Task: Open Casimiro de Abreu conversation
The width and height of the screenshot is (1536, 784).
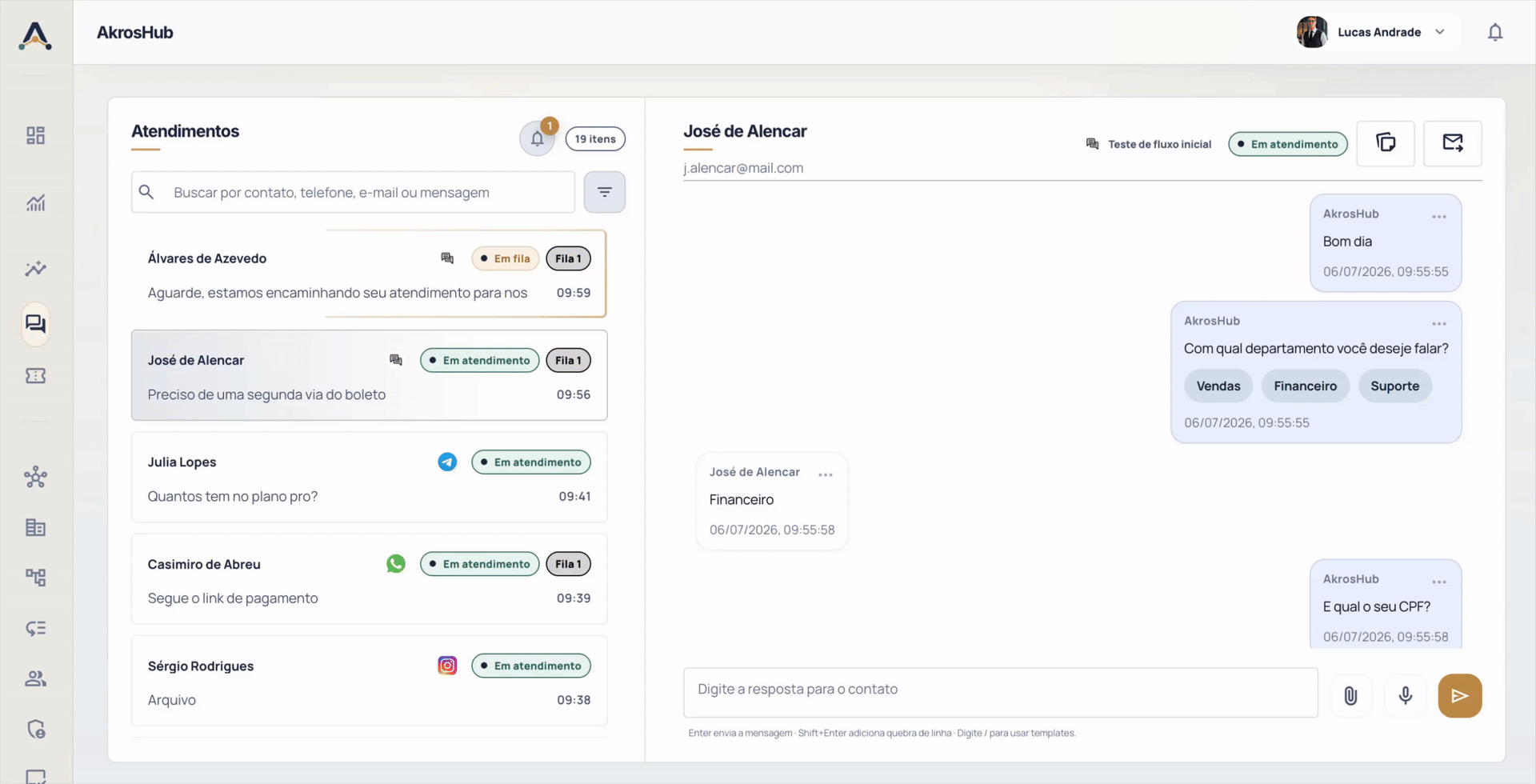Action: coord(369,579)
